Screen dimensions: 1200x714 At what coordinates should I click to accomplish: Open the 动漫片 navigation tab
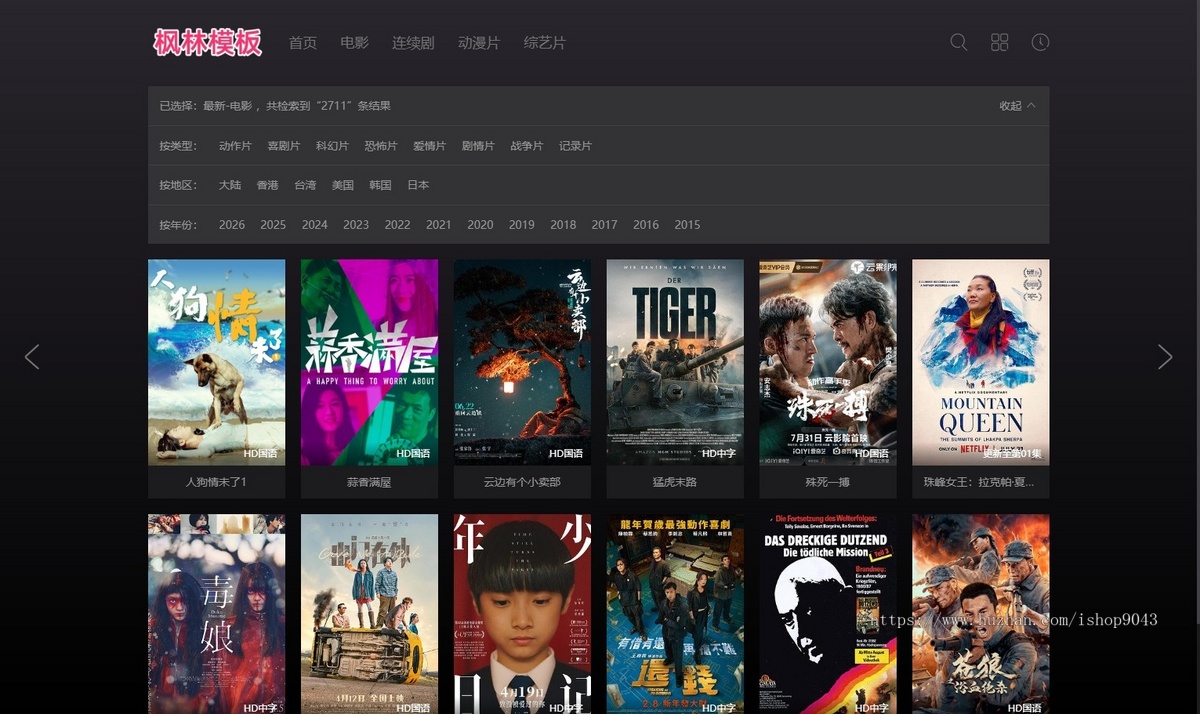[479, 43]
